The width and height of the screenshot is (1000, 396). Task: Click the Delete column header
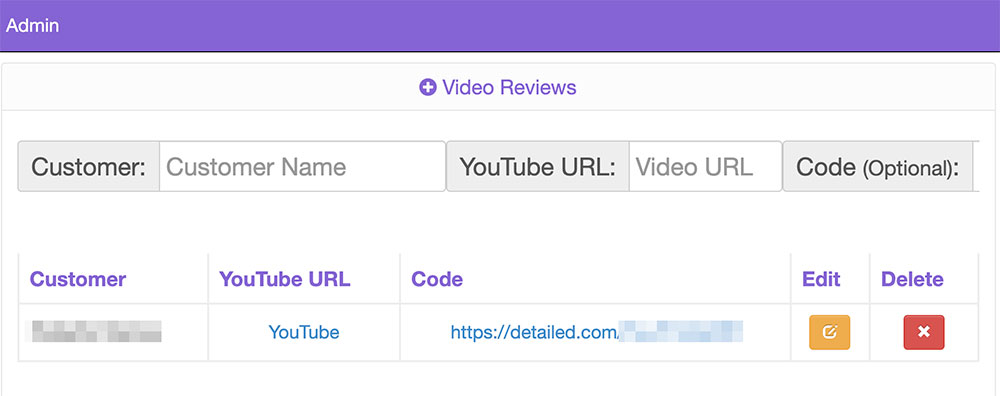pos(912,279)
